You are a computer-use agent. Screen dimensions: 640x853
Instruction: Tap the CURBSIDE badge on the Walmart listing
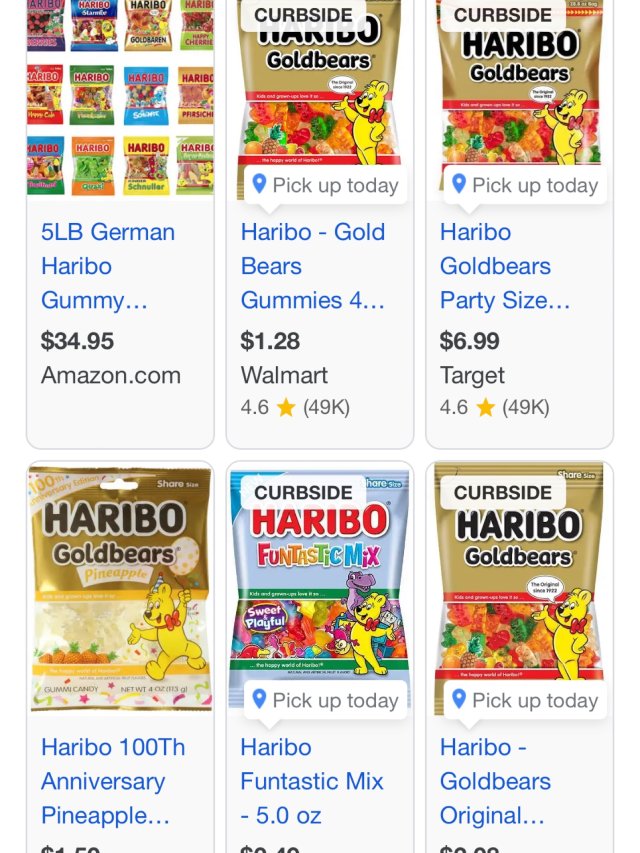(x=303, y=15)
